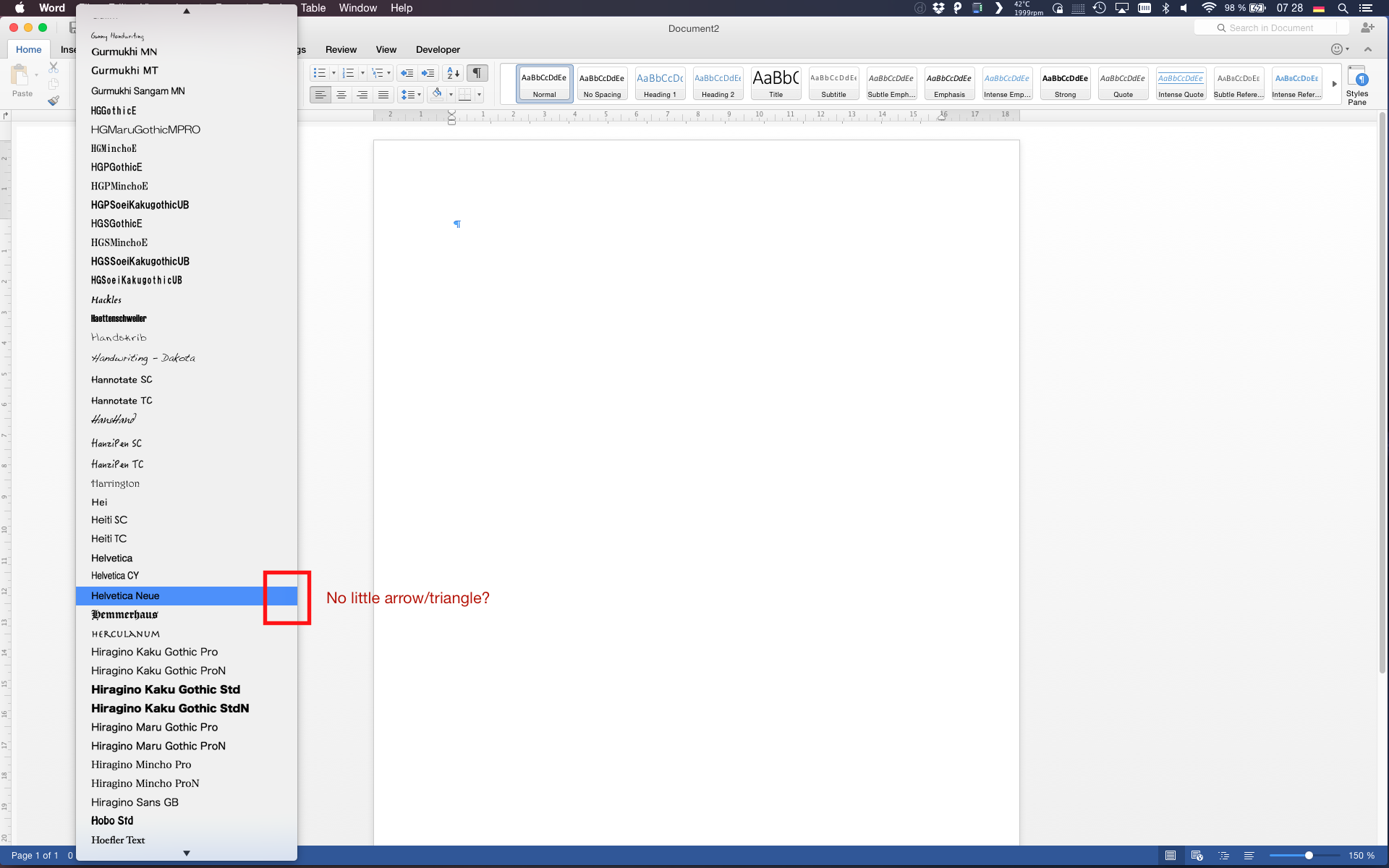The image size is (1389, 868).
Task: Switch to Print Layout view icon
Action: coord(1170,856)
